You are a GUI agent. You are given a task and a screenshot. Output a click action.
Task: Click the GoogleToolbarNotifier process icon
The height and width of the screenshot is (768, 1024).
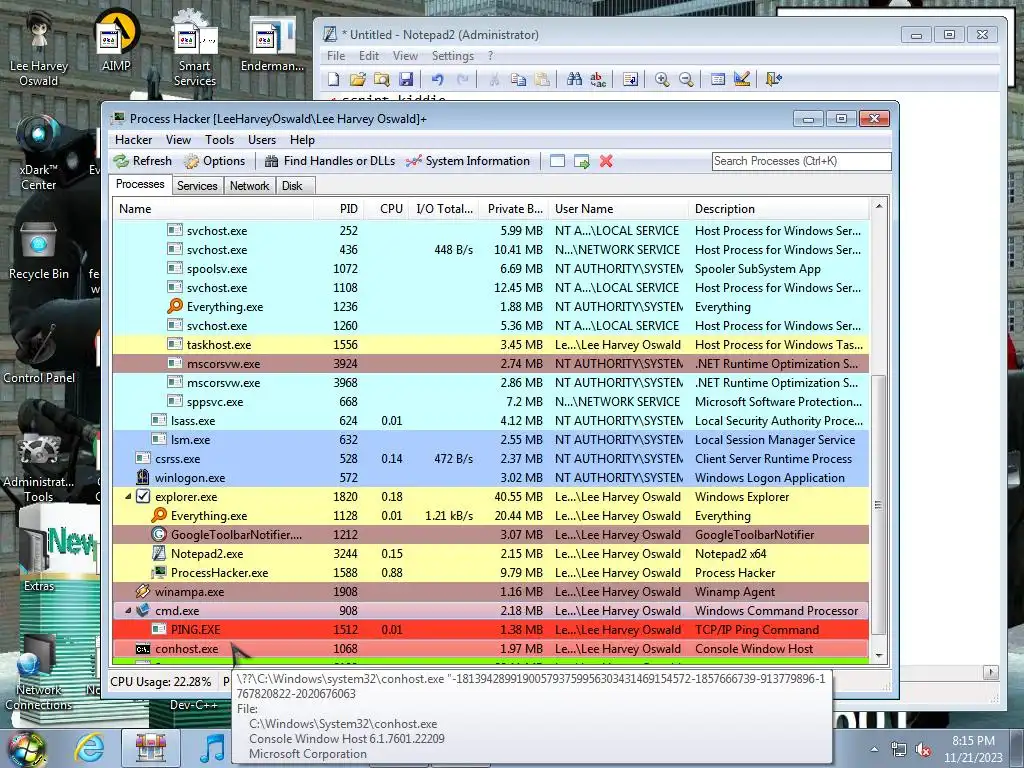pyautogui.click(x=159, y=534)
